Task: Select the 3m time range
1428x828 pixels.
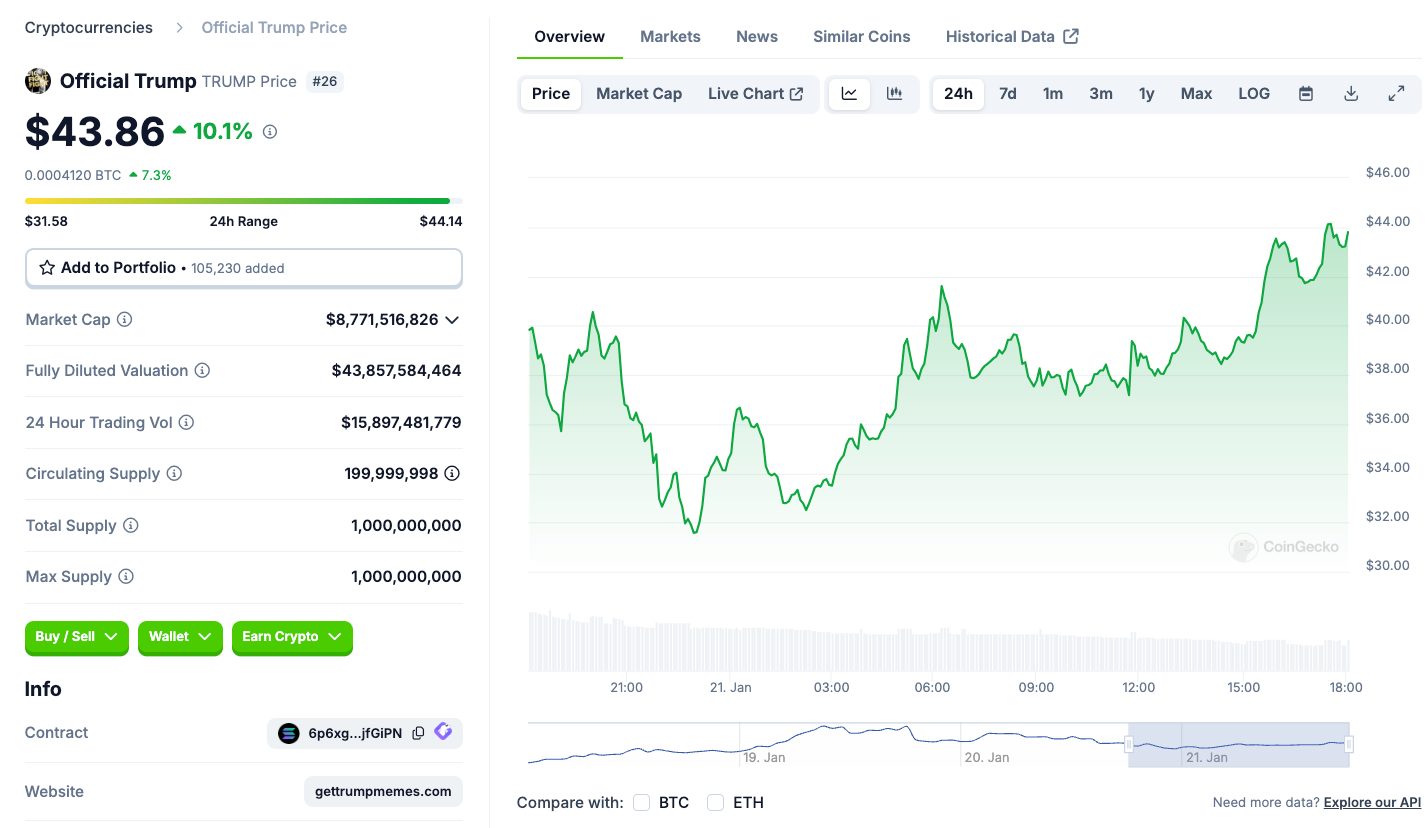Action: pyautogui.click(x=1101, y=94)
